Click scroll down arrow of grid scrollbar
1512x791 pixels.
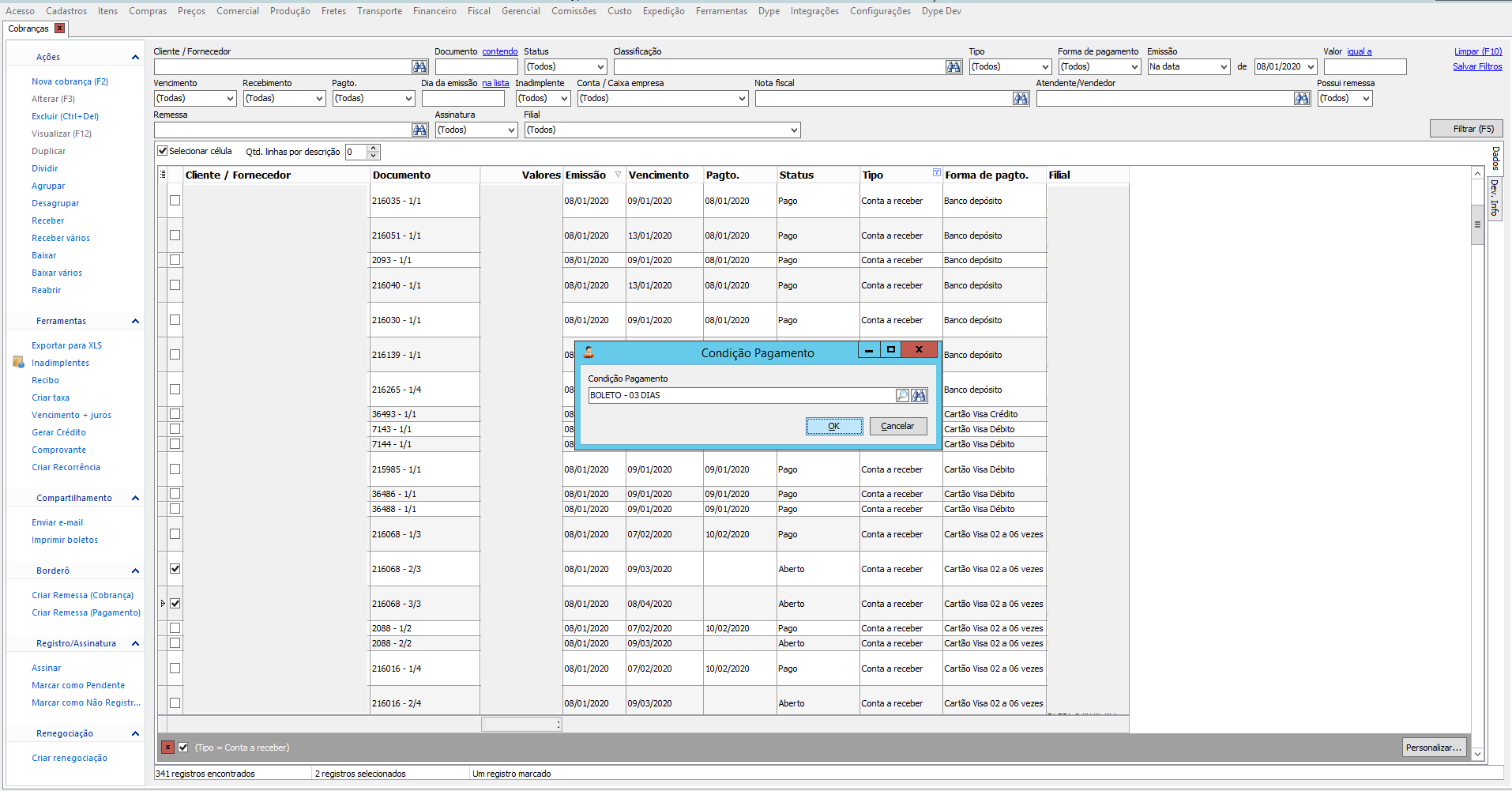point(1477,754)
